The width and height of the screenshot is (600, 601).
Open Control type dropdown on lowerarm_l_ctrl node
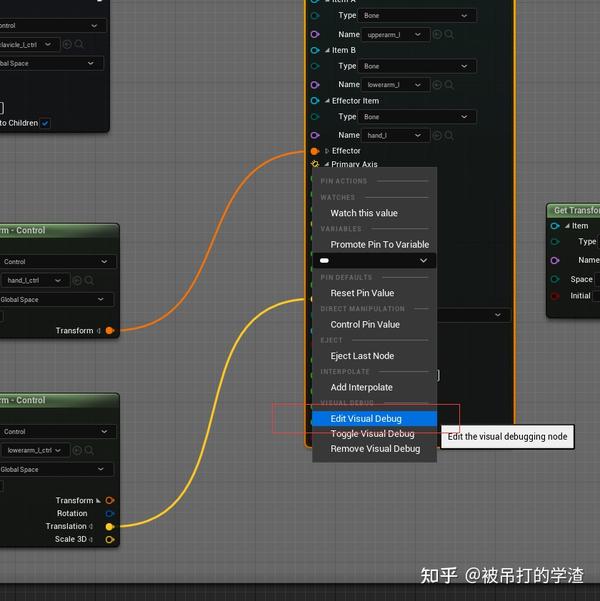point(58,432)
